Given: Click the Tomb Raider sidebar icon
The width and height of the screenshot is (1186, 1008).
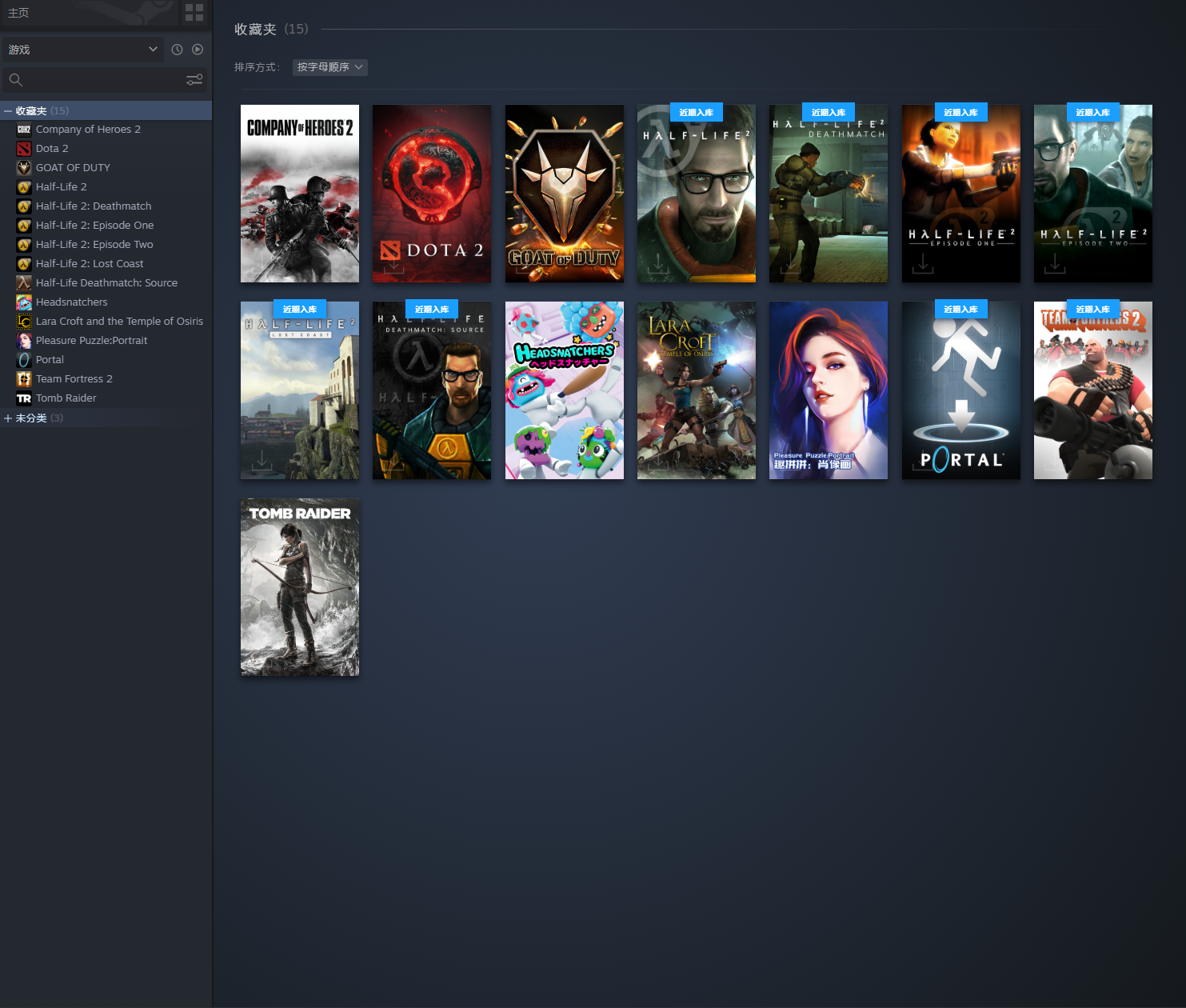Looking at the screenshot, I should pos(24,398).
